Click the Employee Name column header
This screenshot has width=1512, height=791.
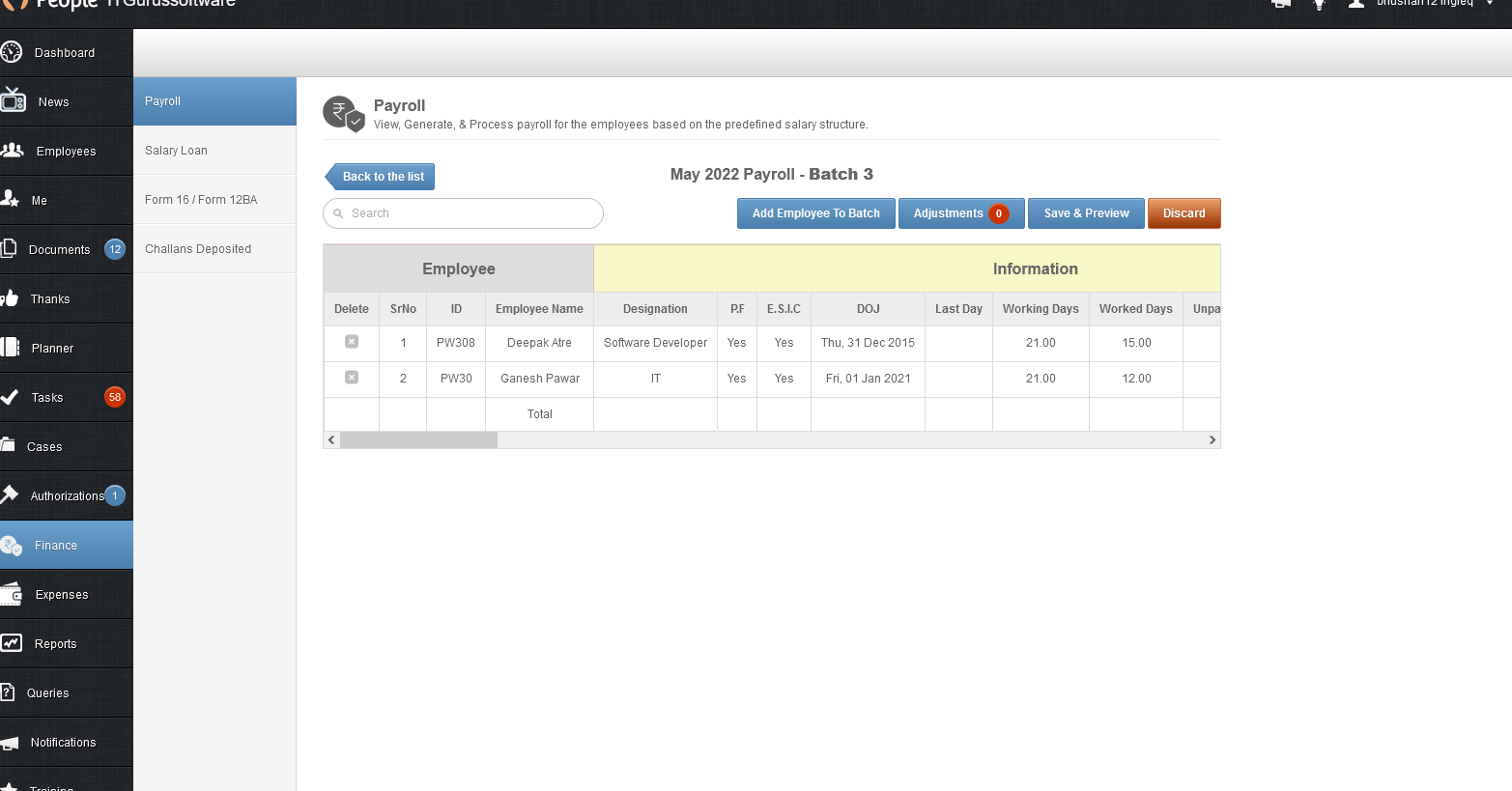coord(539,309)
